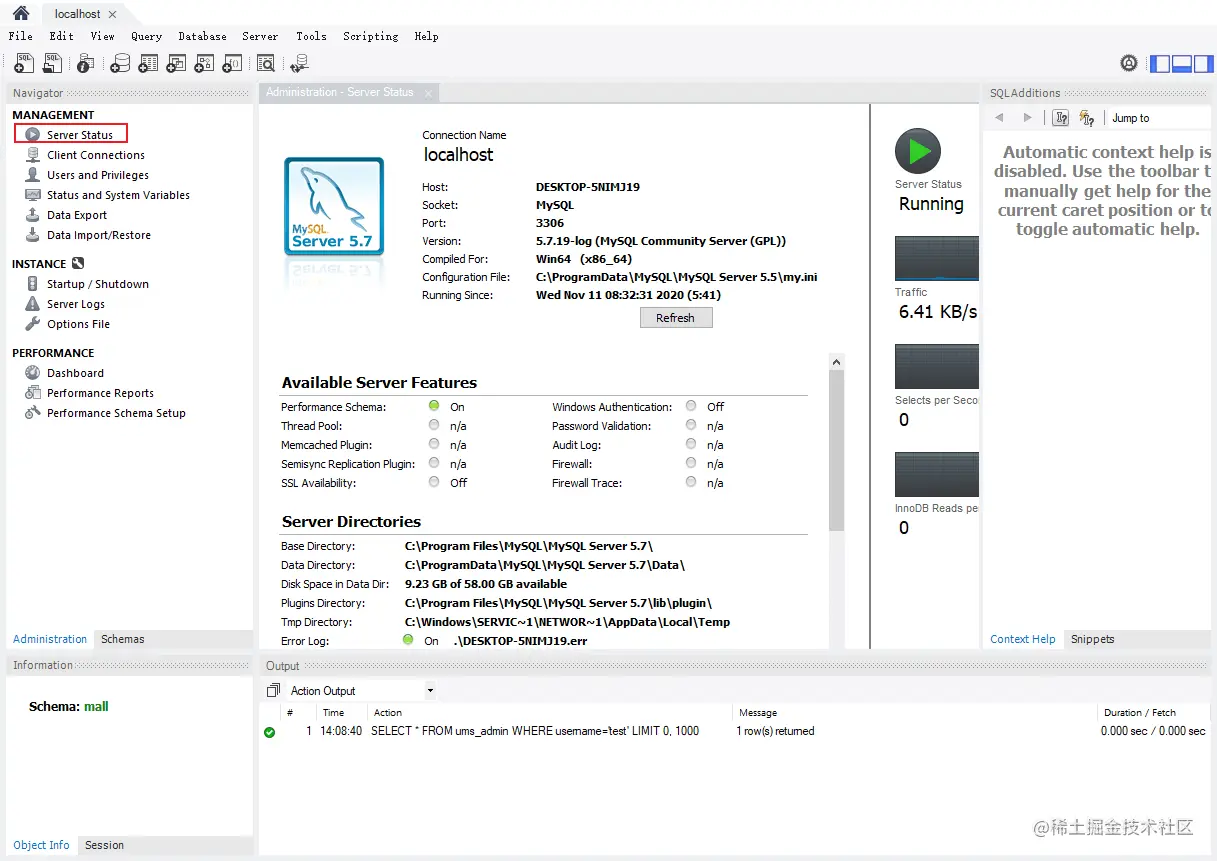The image size is (1217, 861).
Task: Create a new table toolbar icon
Action: (148, 63)
